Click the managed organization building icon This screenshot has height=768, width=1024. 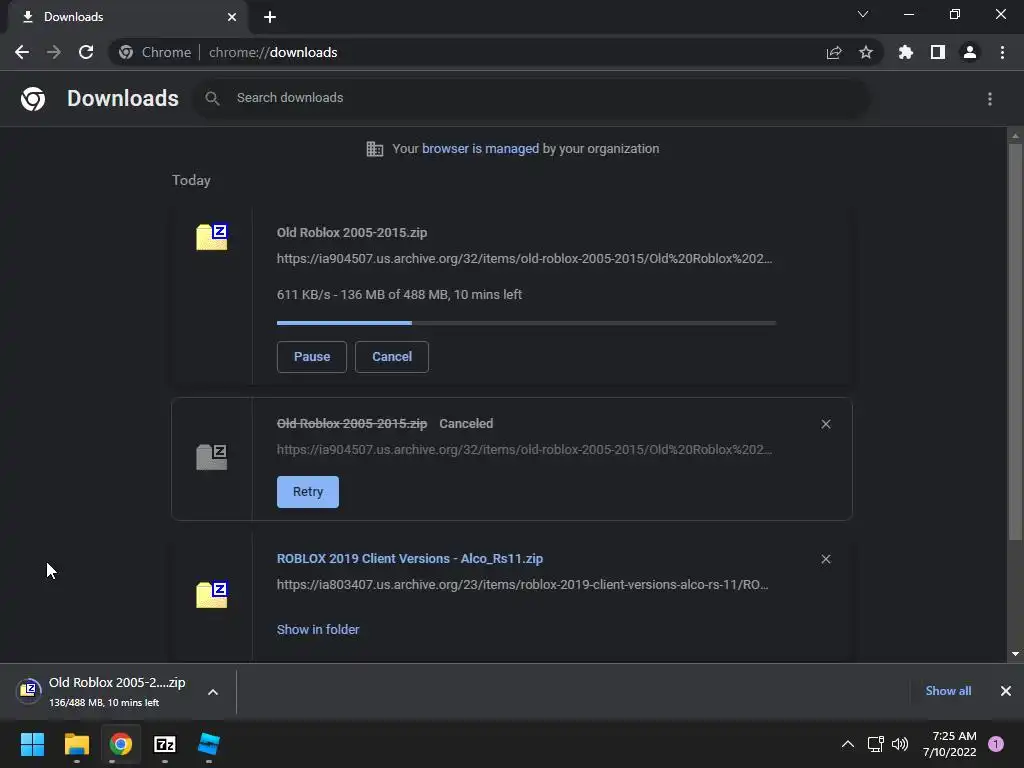pyautogui.click(x=375, y=149)
